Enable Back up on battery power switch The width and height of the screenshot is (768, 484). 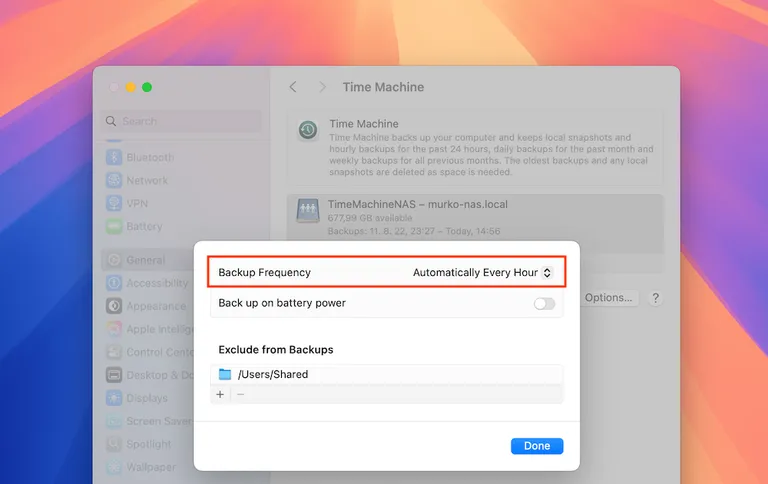(x=544, y=304)
